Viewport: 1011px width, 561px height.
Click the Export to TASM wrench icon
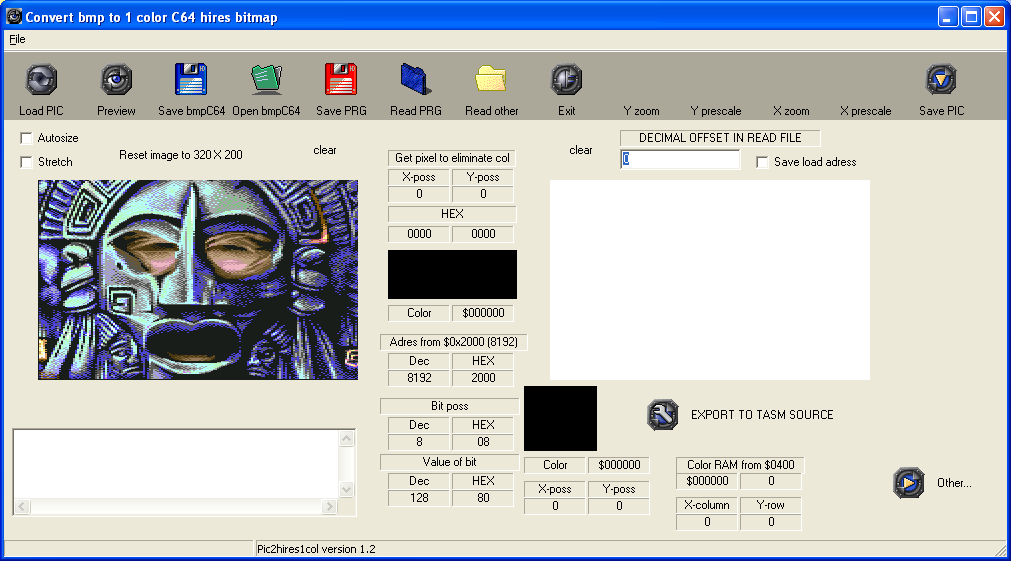(663, 415)
